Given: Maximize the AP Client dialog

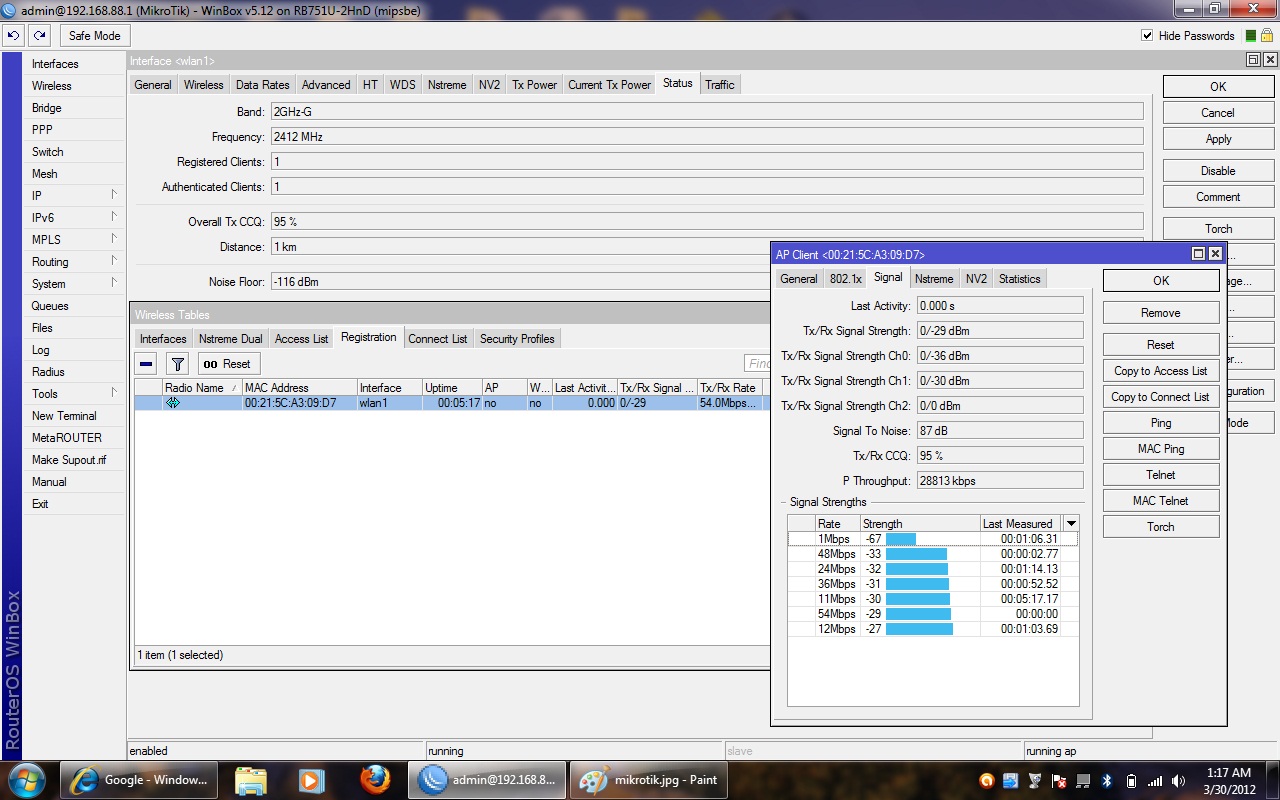Looking at the screenshot, I should (x=1198, y=255).
